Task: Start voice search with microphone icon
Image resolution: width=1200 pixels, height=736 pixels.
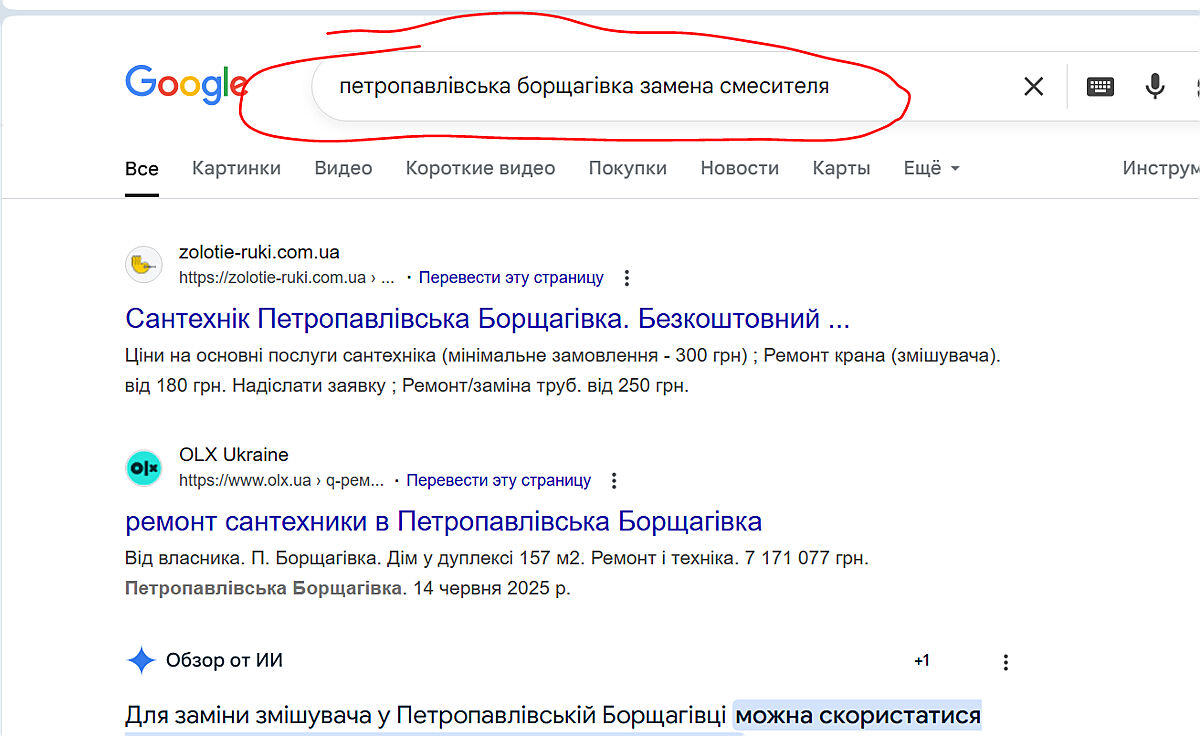Action: click(x=1155, y=87)
